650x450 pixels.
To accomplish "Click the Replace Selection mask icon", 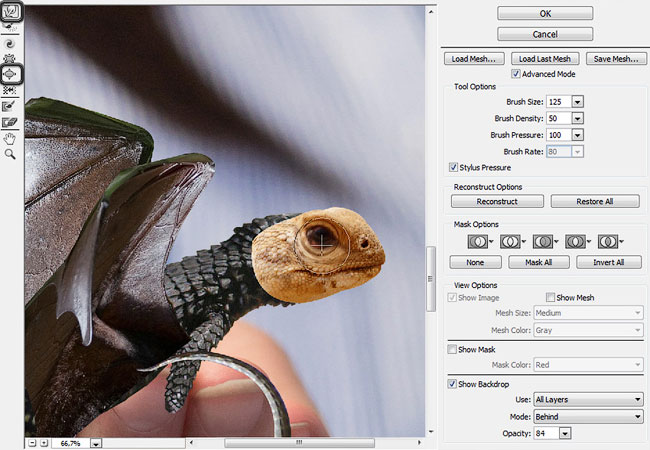I will [x=478, y=242].
